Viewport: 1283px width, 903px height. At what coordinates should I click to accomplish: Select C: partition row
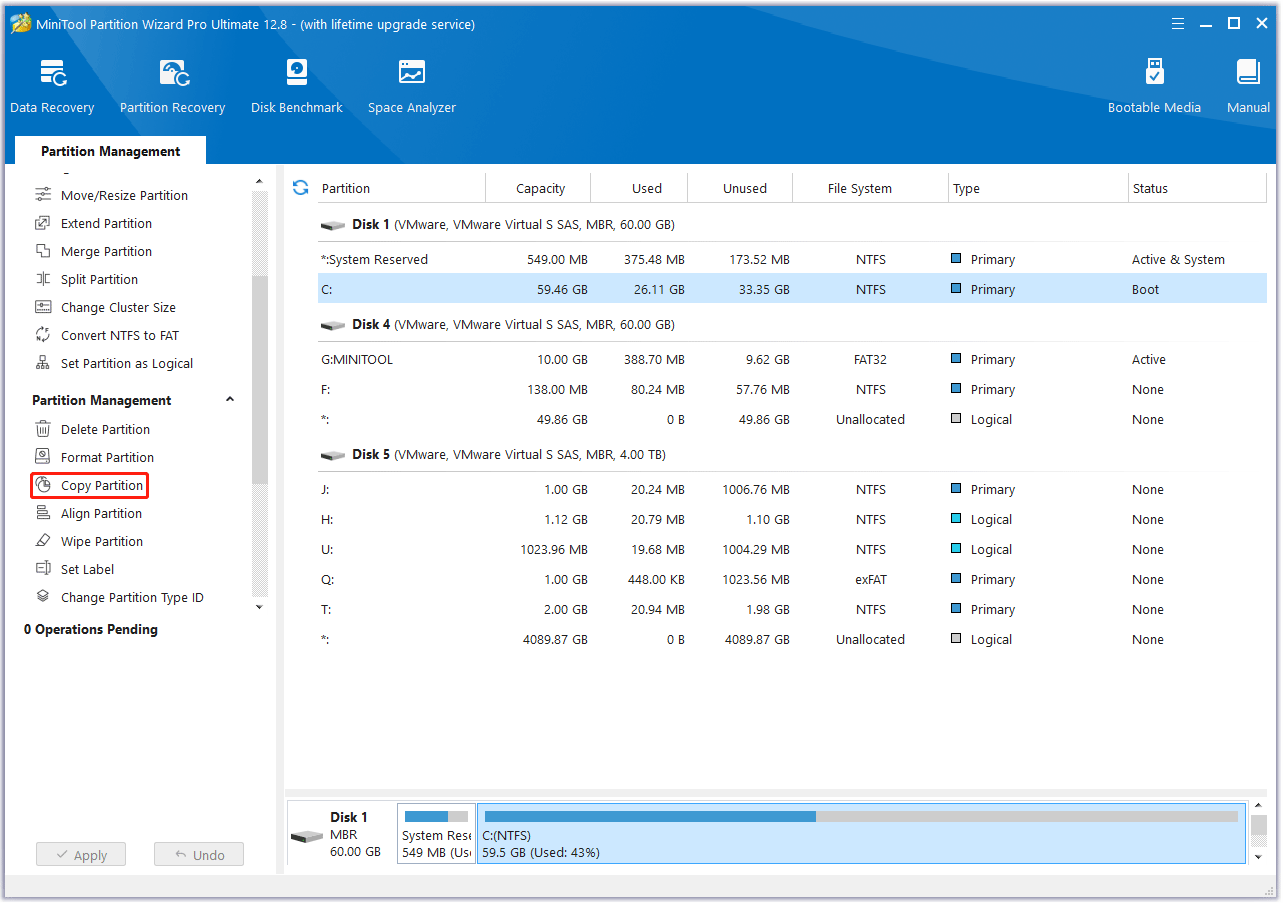click(792, 289)
